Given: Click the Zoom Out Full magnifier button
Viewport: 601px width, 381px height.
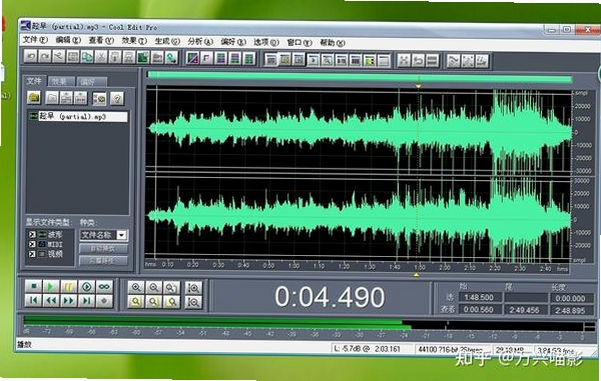Looking at the screenshot, I should 171,288.
